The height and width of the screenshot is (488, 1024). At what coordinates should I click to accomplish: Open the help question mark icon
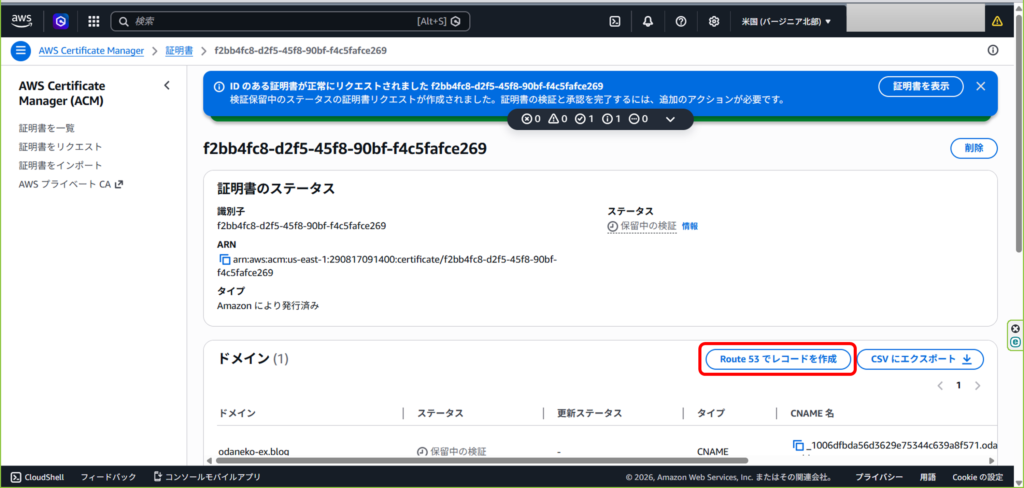click(x=681, y=21)
